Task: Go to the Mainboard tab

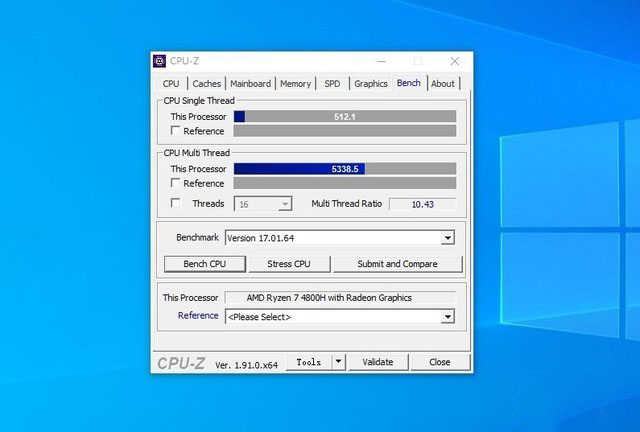Action: pos(250,84)
